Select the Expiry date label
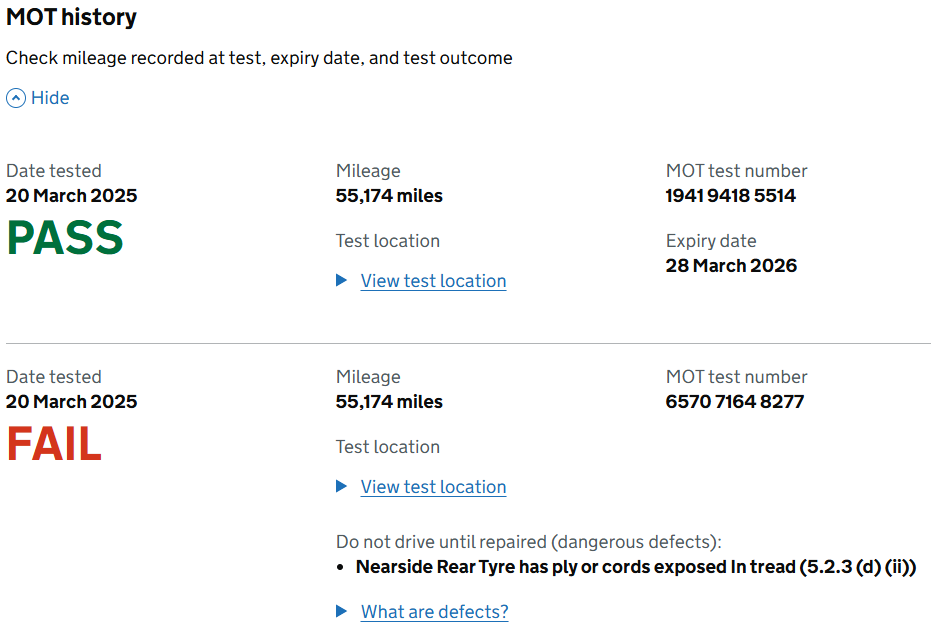 pos(711,241)
